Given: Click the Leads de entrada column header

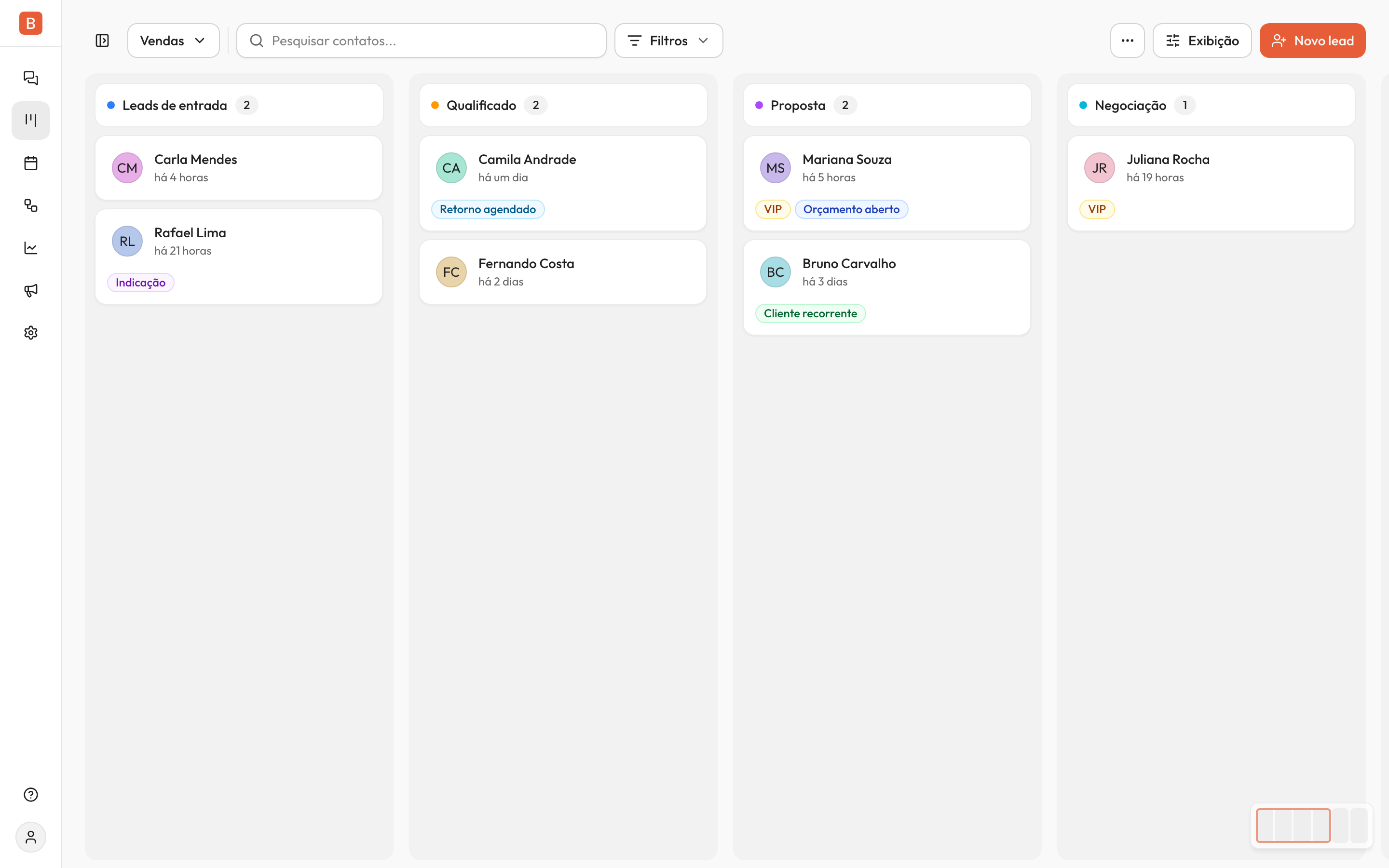Looking at the screenshot, I should (239, 105).
